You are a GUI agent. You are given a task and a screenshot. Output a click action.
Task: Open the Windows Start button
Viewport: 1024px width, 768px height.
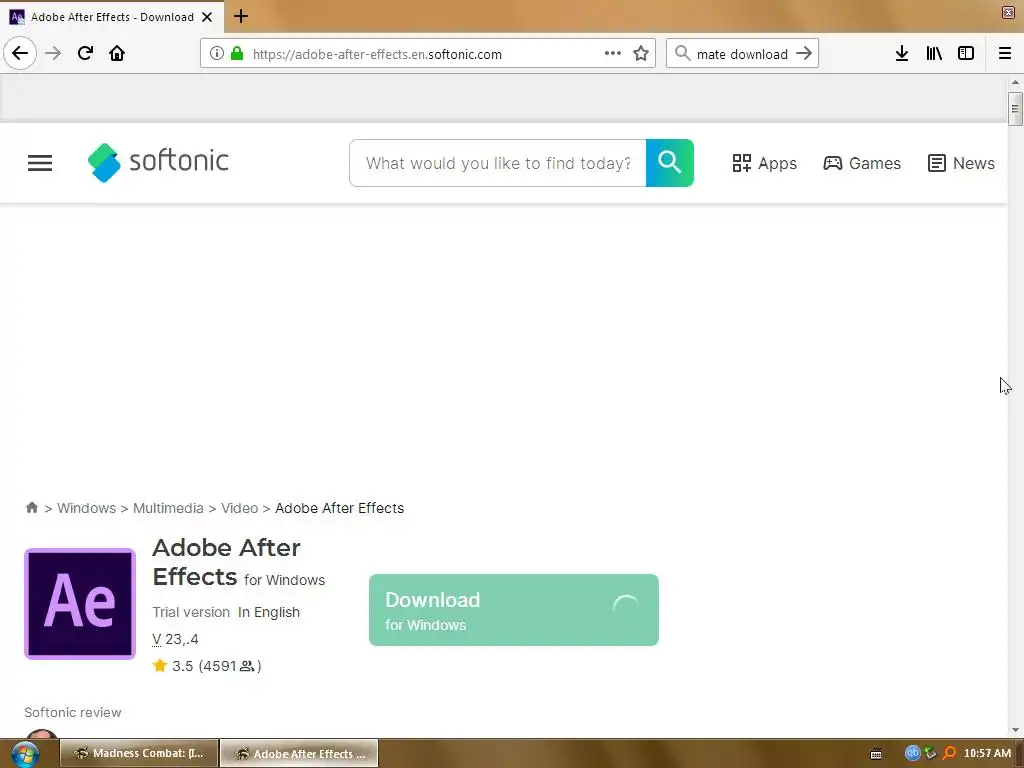pyautogui.click(x=25, y=754)
